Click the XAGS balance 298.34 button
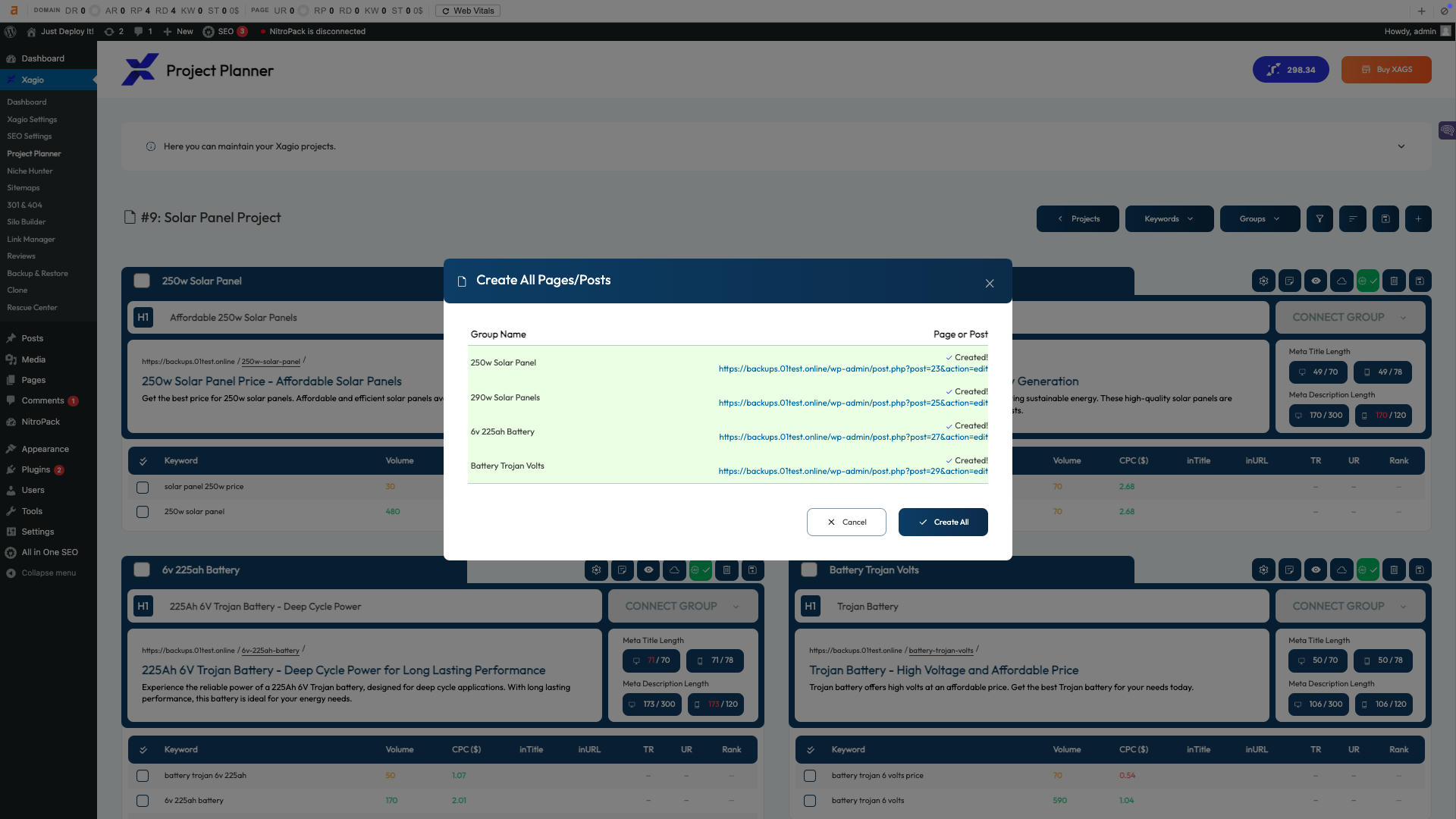 [x=1291, y=70]
